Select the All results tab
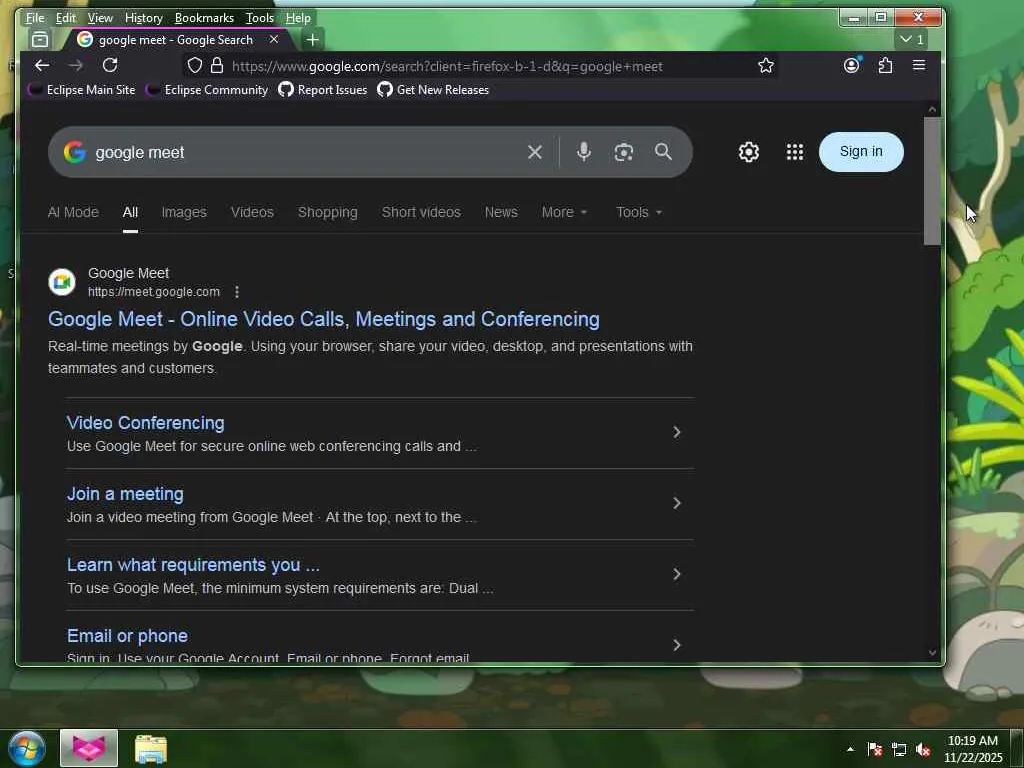 point(130,212)
